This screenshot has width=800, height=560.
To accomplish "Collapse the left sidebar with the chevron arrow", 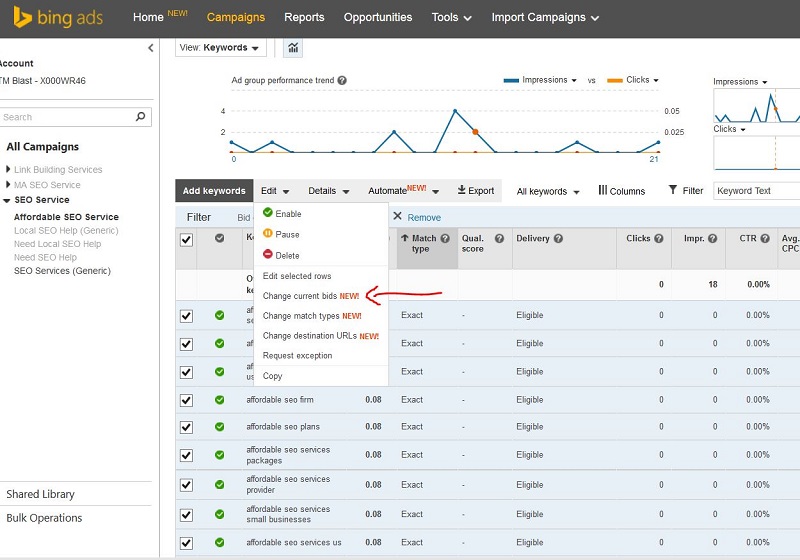I will click(151, 48).
